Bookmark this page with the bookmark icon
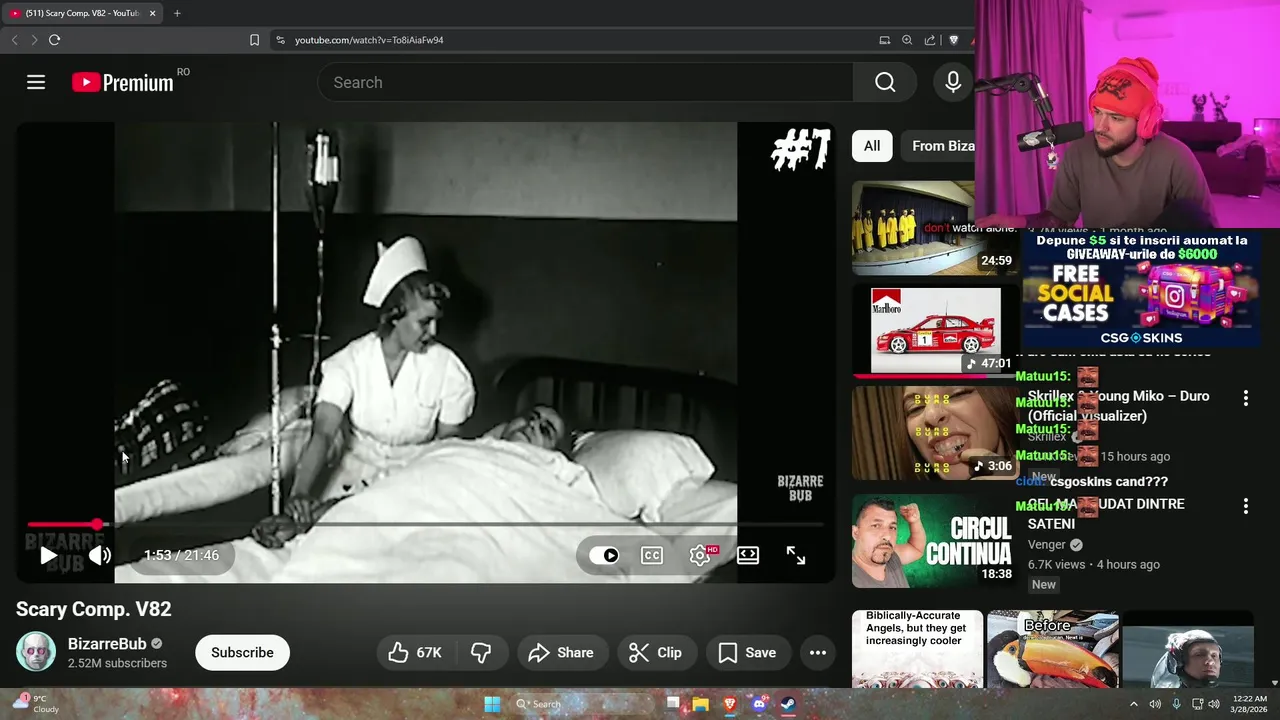This screenshot has height=720, width=1280. click(254, 40)
